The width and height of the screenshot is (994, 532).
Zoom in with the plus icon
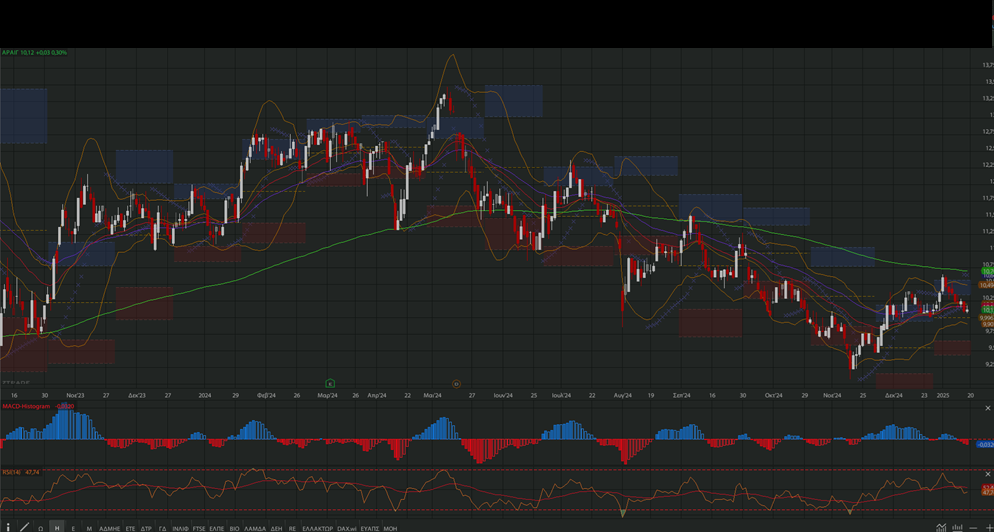pyautogui.click(x=988, y=527)
